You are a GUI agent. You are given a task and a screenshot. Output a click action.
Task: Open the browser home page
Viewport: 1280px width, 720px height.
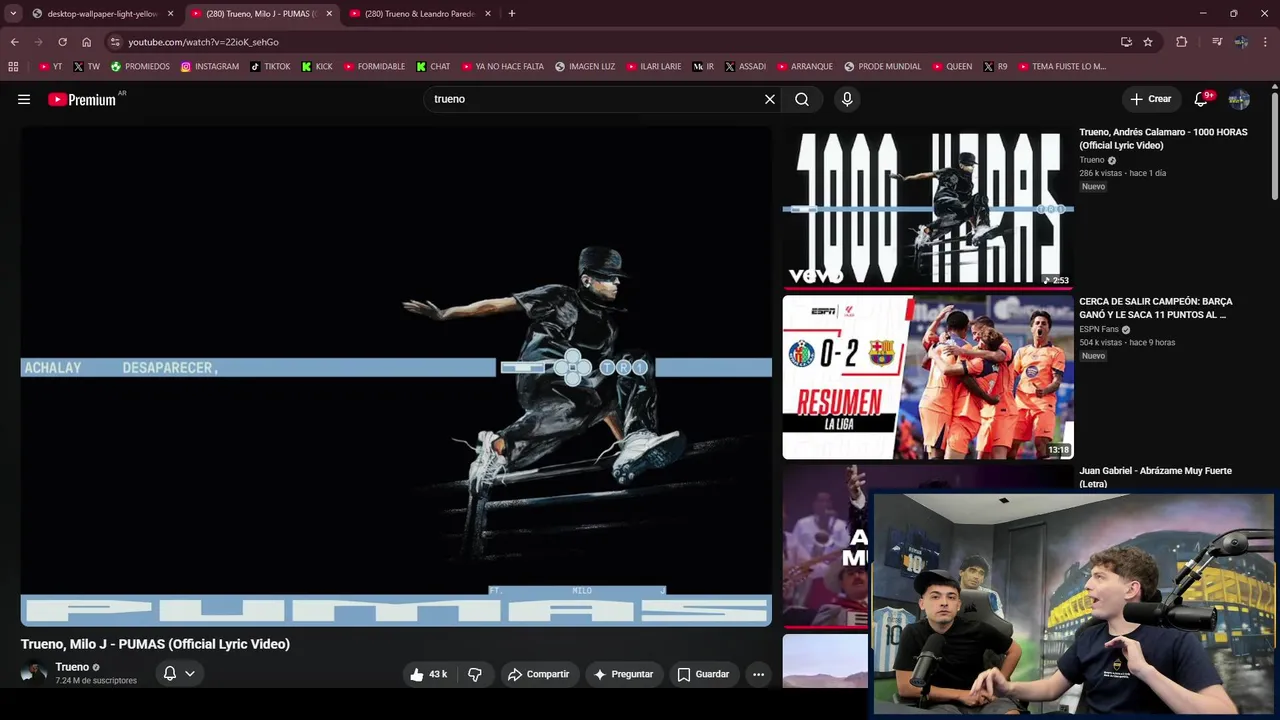tap(87, 42)
